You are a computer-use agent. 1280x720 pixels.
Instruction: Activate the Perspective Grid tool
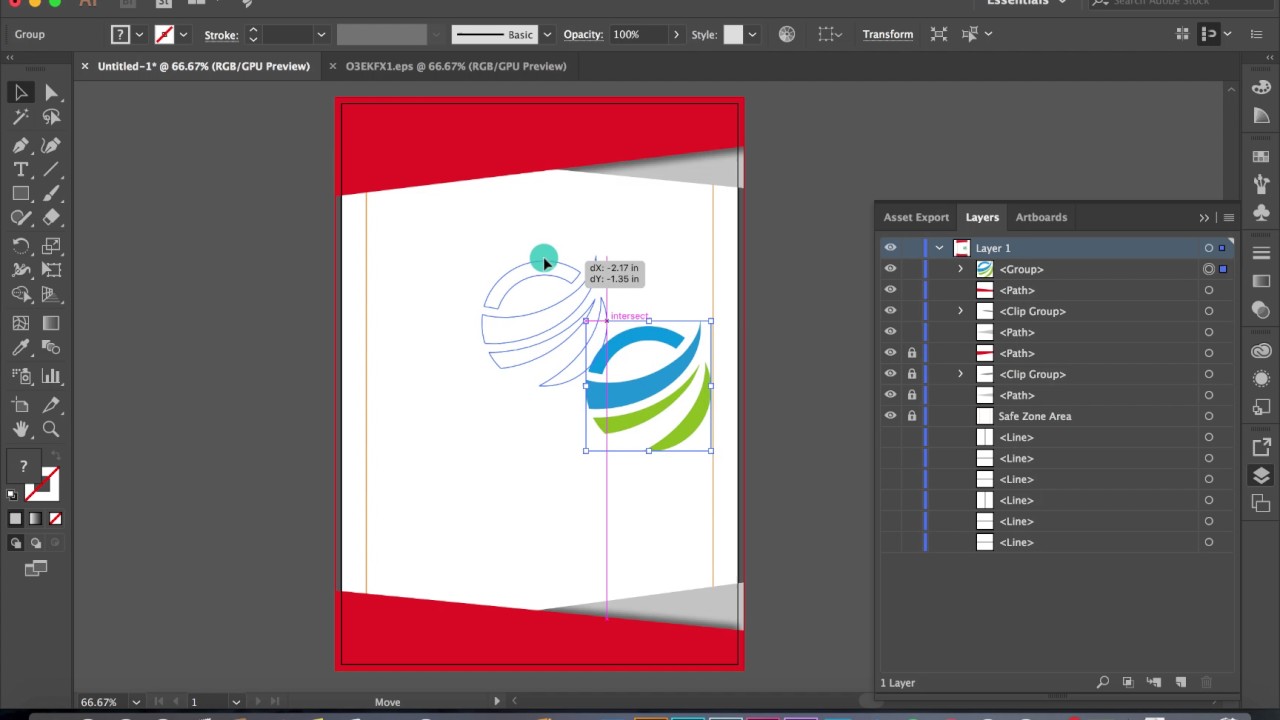[x=51, y=294]
